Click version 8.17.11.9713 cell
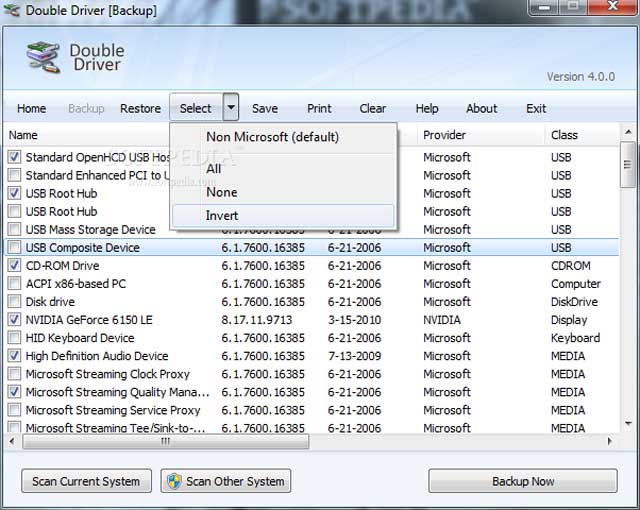Viewport: 640px width, 510px height. (x=257, y=319)
